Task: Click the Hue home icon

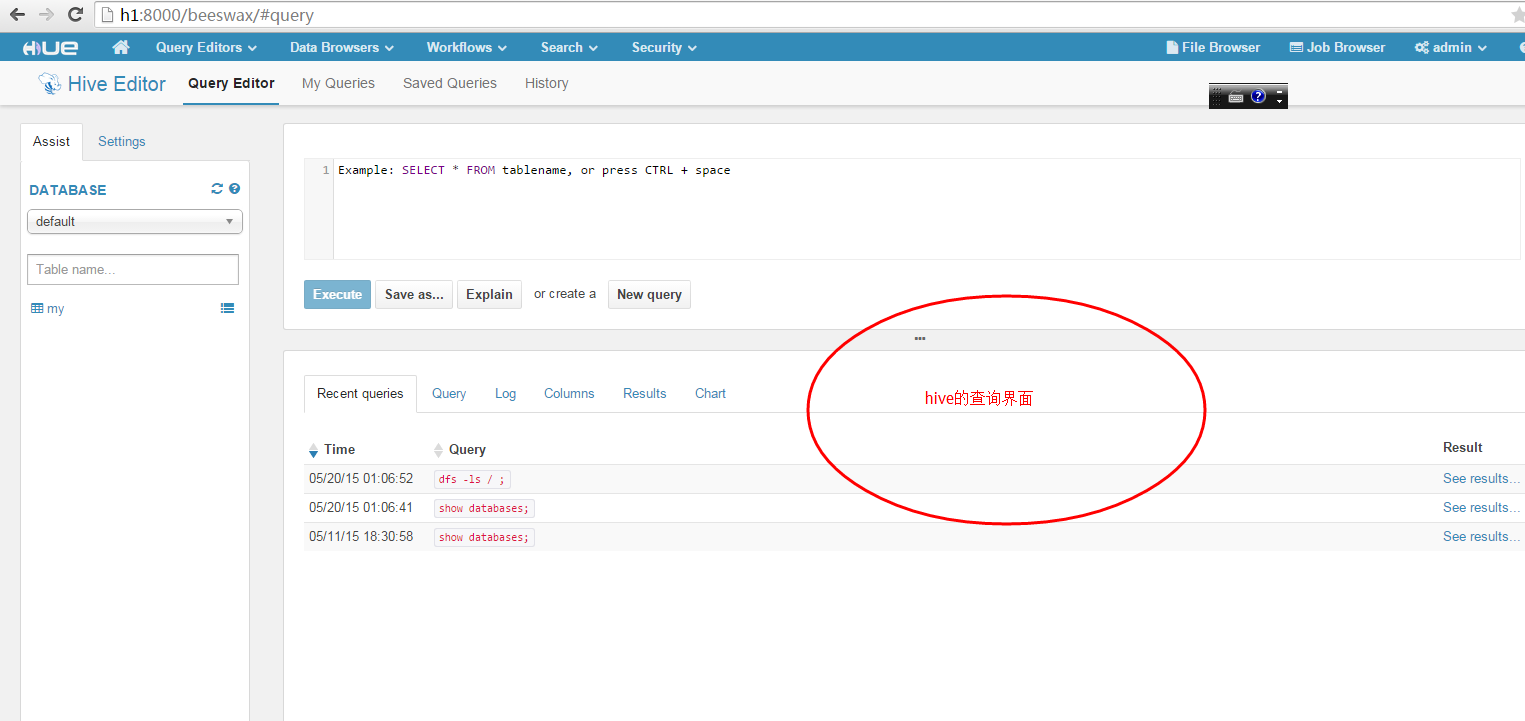Action: tap(121, 47)
